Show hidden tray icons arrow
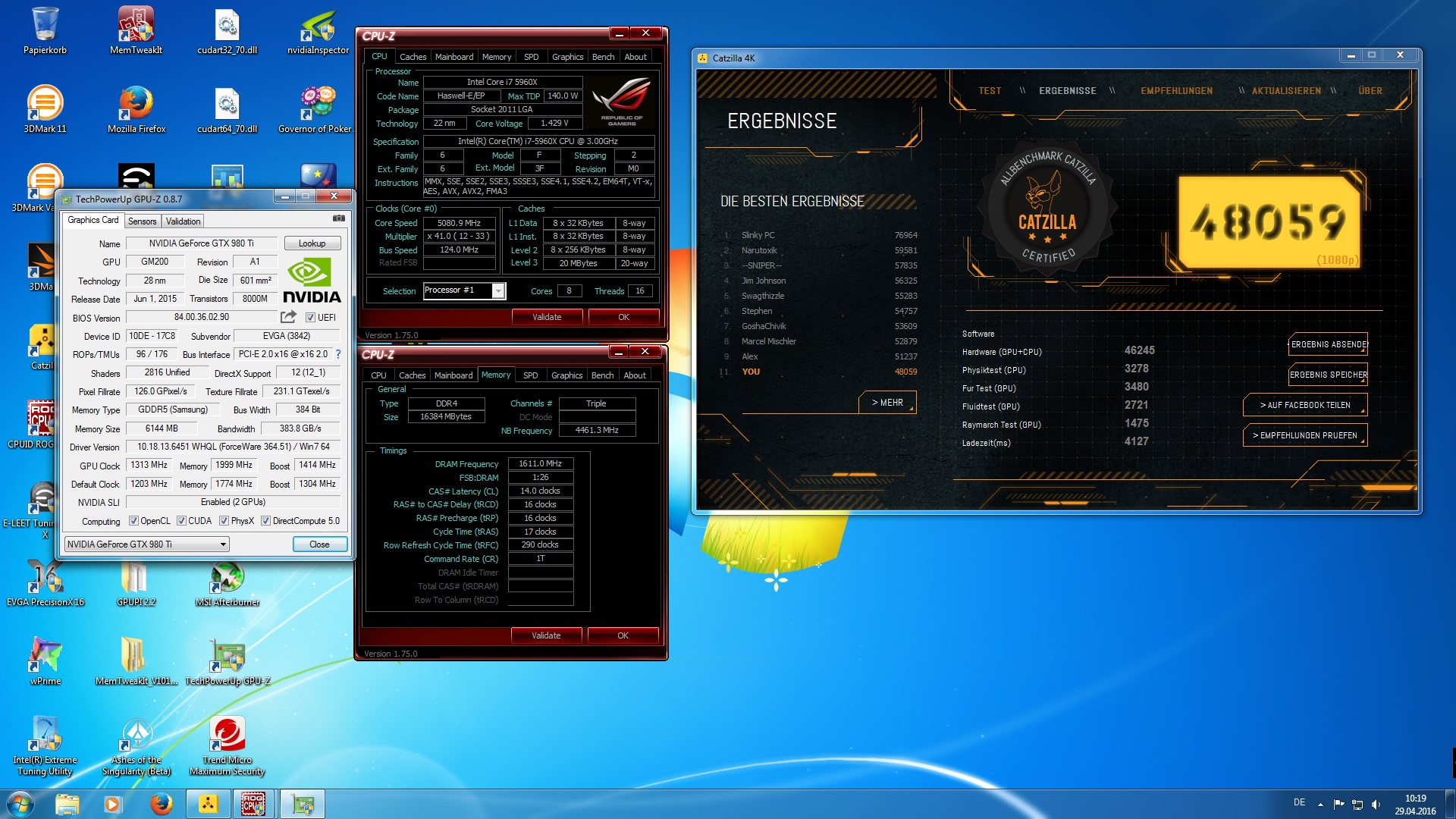Viewport: 1456px width, 819px height. point(1320,805)
